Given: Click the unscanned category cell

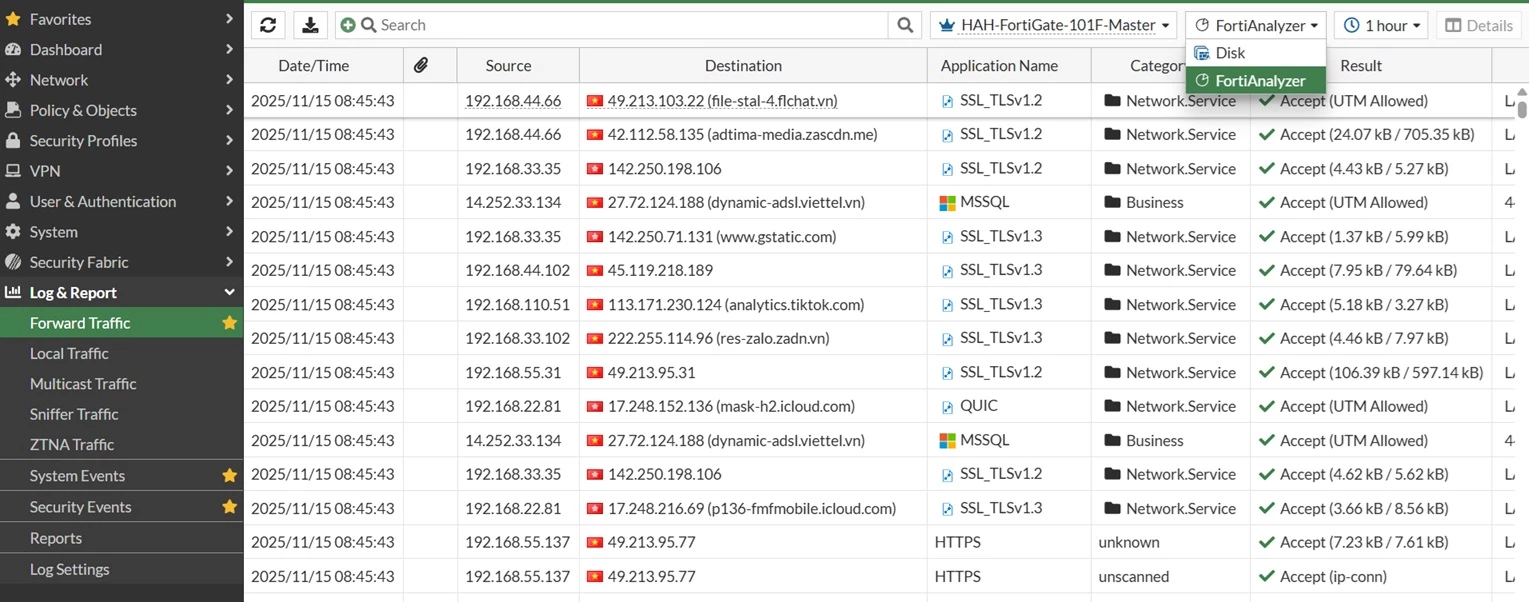Looking at the screenshot, I should pos(1170,577).
